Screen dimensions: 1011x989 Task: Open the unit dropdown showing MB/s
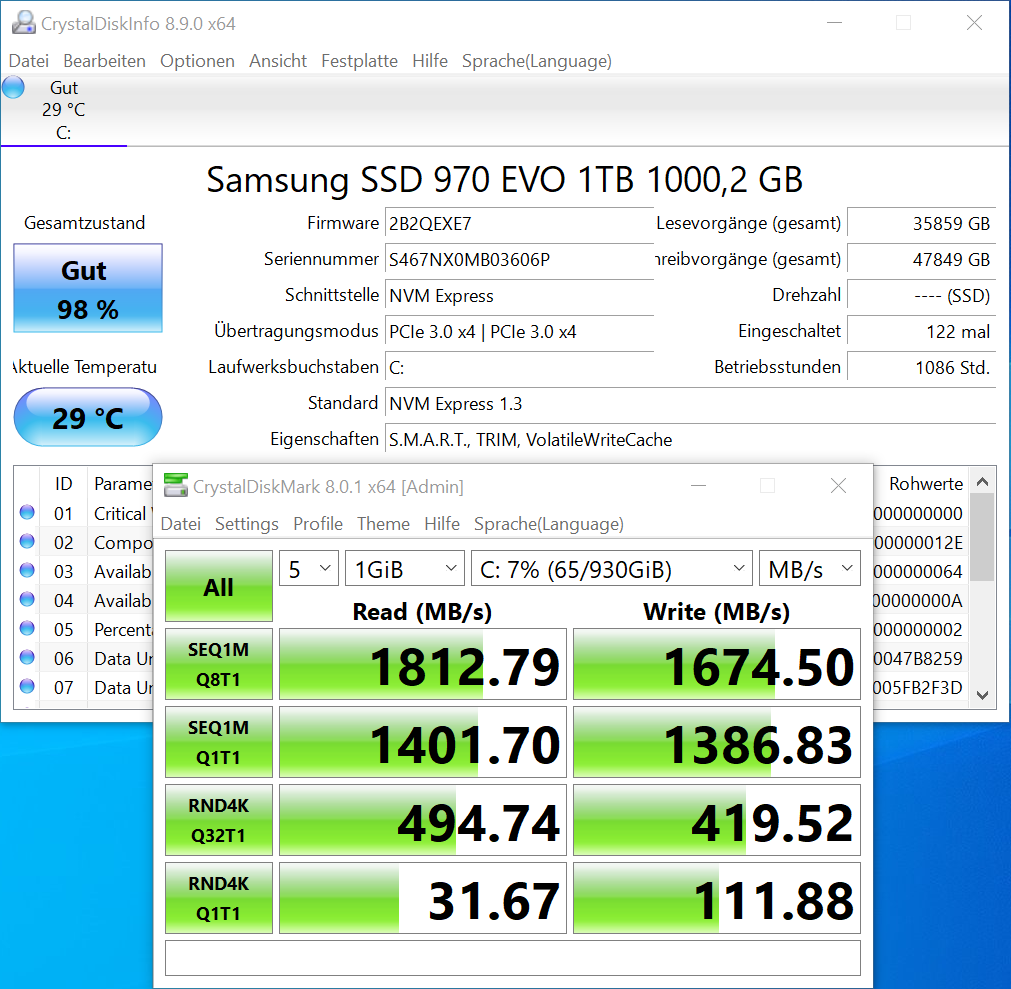point(810,568)
